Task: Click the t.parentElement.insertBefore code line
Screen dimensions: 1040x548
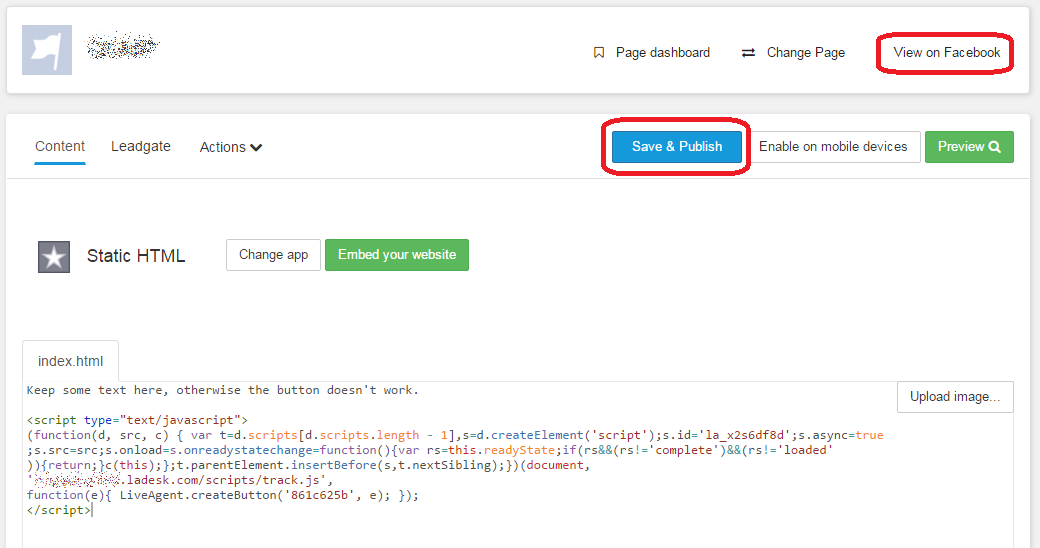Action: point(308,465)
